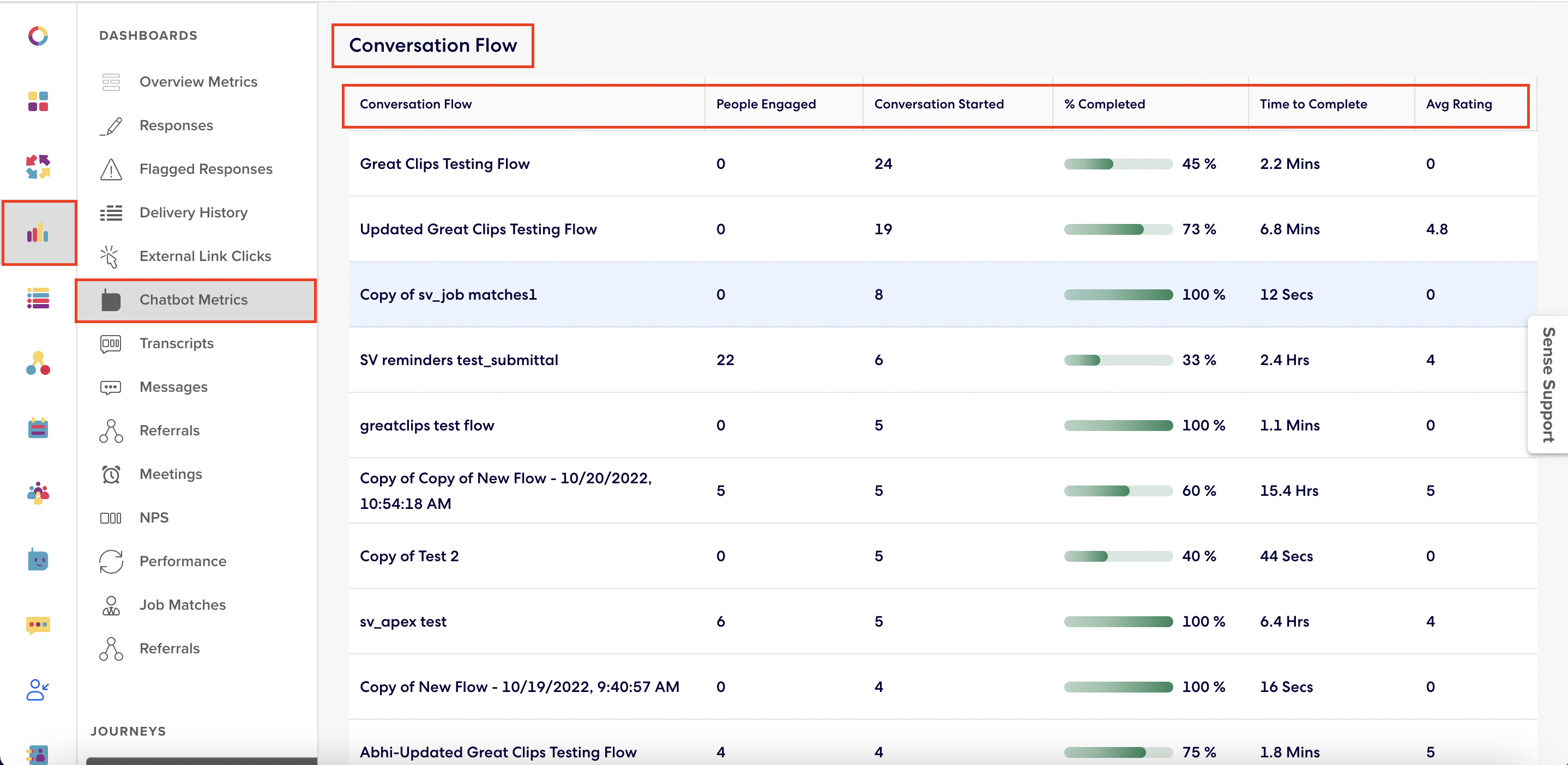This screenshot has height=765, width=1568.
Task: Click the calendar sidebar icon
Action: point(38,428)
